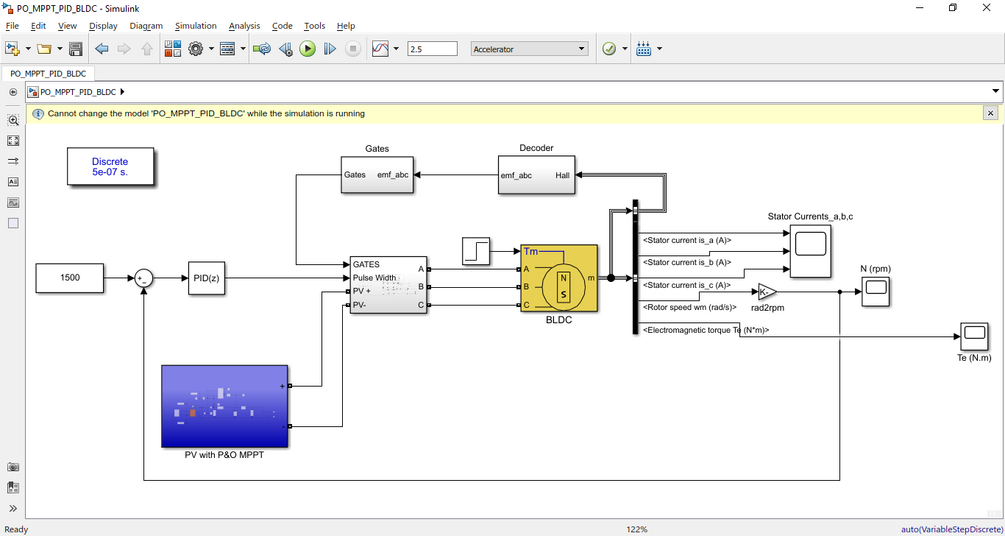The image size is (1005, 536).
Task: Click the Save model icon
Action: [76, 49]
